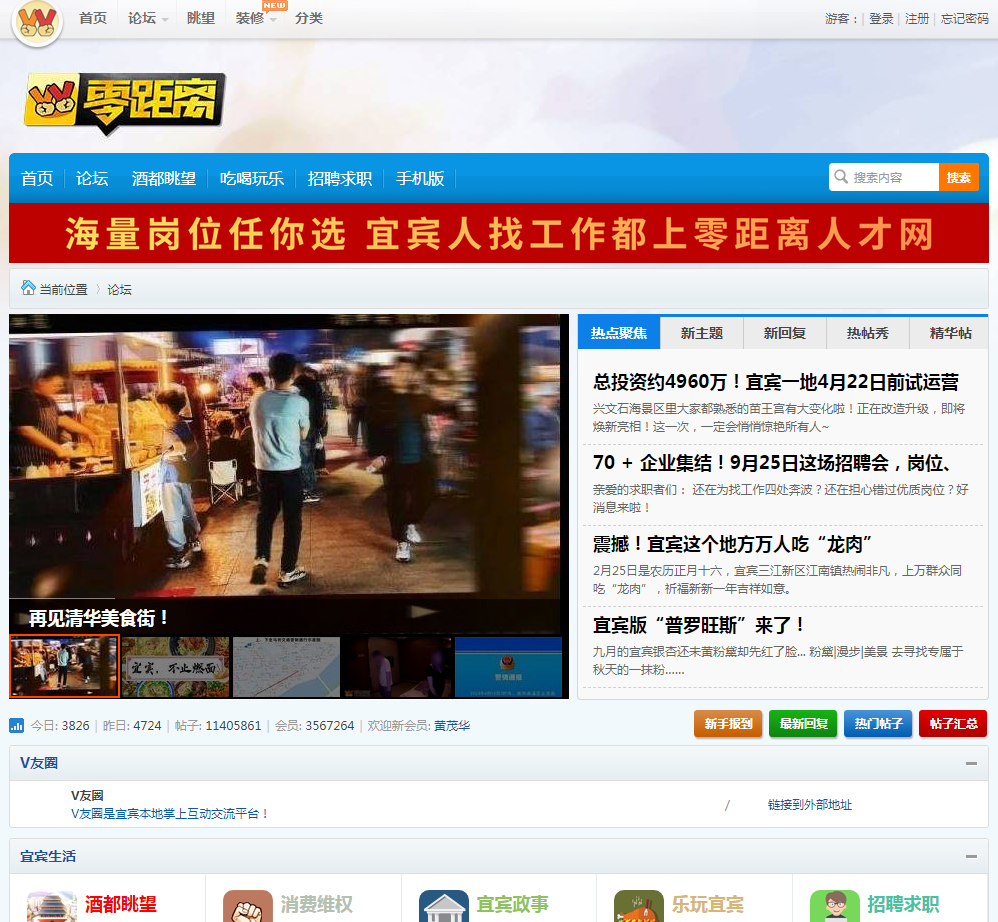Viewport: 998px width, 922px height.
Task: Click the 零距离 site banner logo
Action: pos(124,102)
